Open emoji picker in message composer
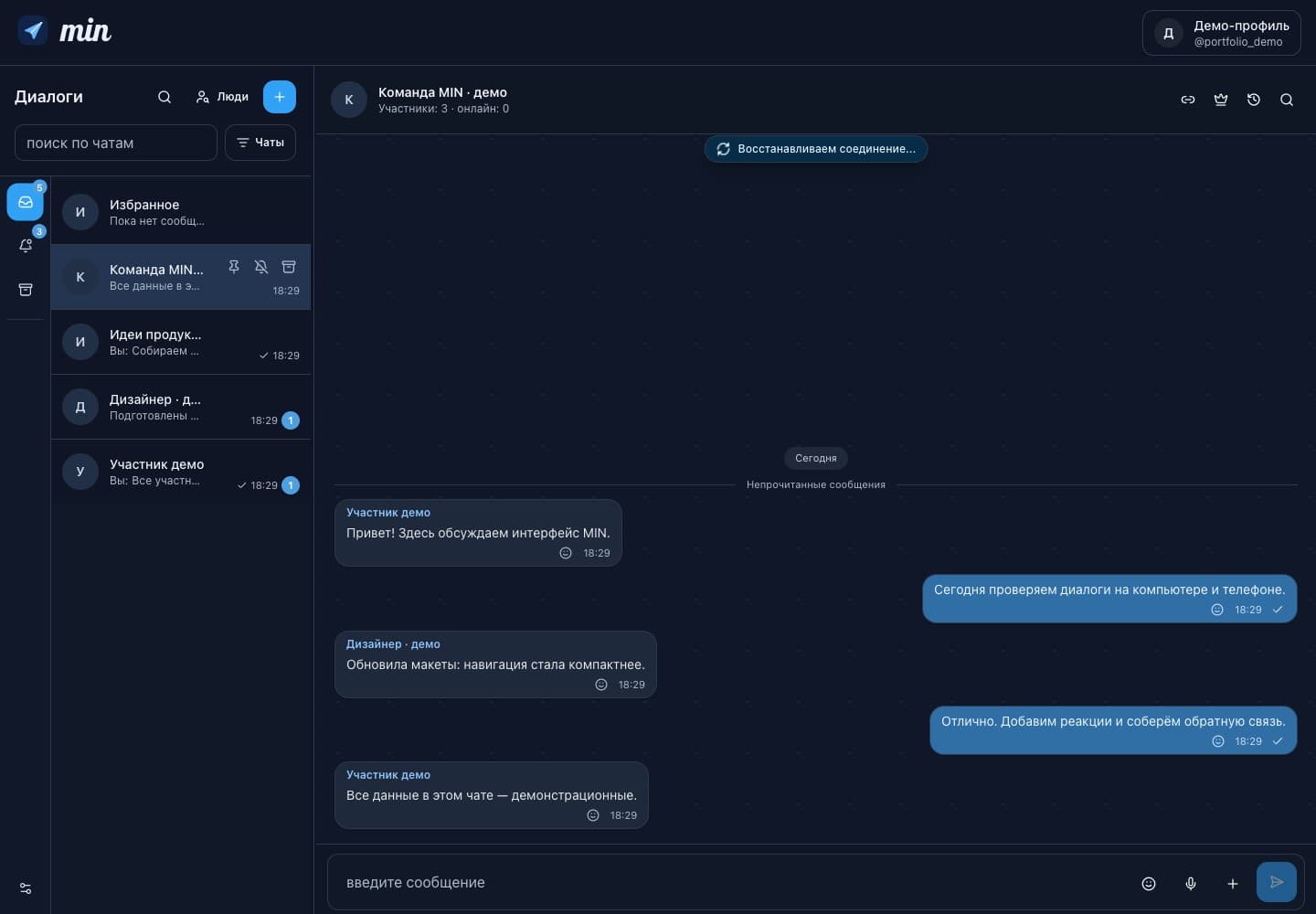This screenshot has width=1316, height=914. (x=1149, y=884)
